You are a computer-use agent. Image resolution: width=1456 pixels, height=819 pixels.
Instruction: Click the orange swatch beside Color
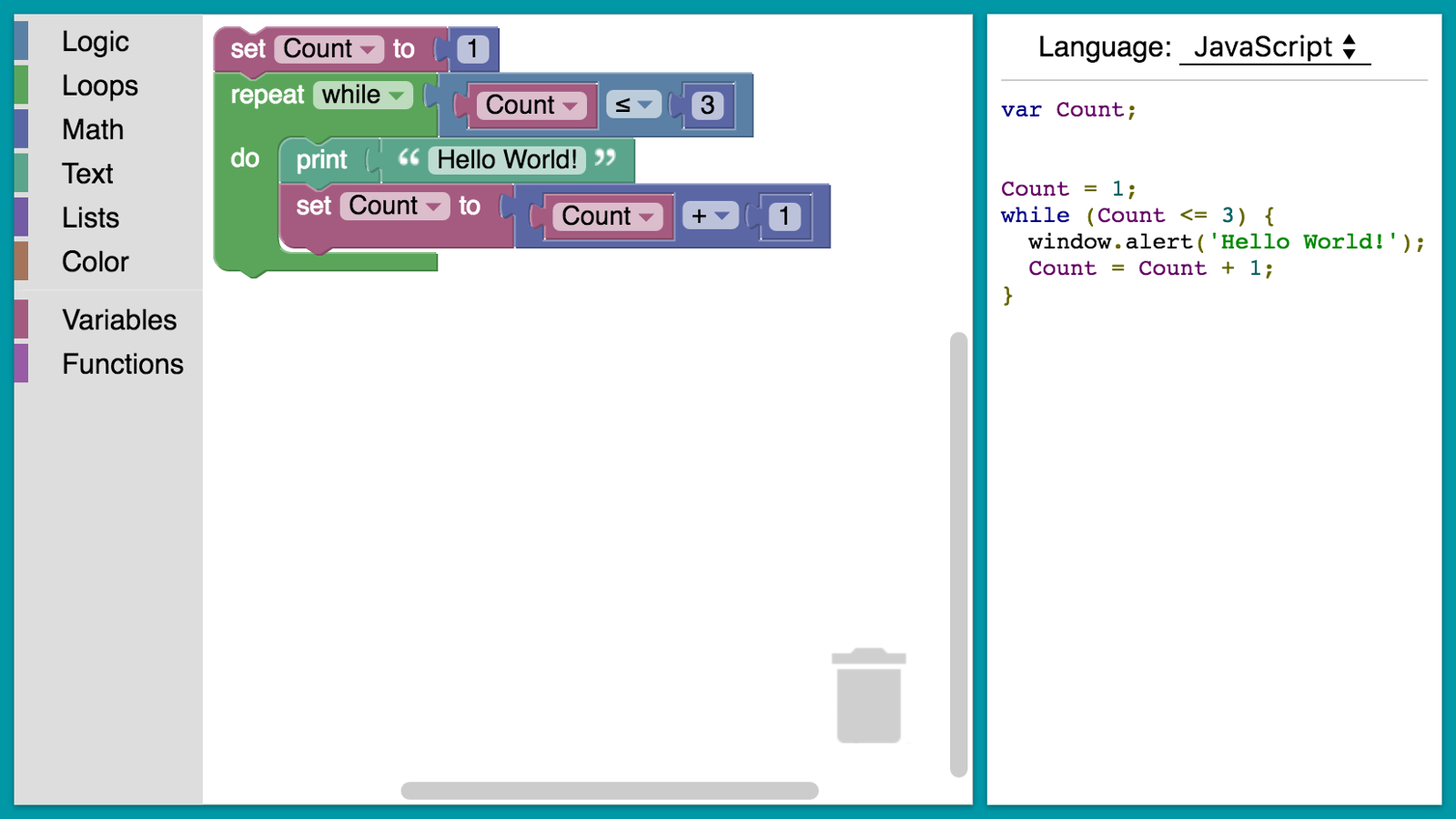pos(21,261)
